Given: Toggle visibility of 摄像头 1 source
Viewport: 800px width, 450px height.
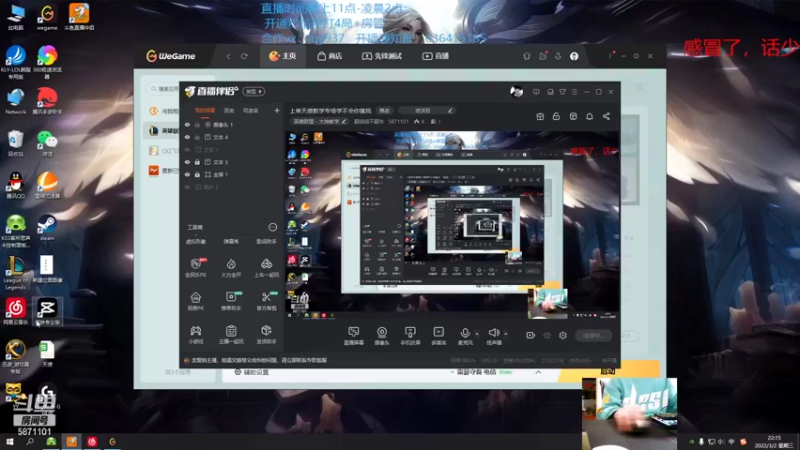Looking at the screenshot, I should pyautogui.click(x=187, y=124).
